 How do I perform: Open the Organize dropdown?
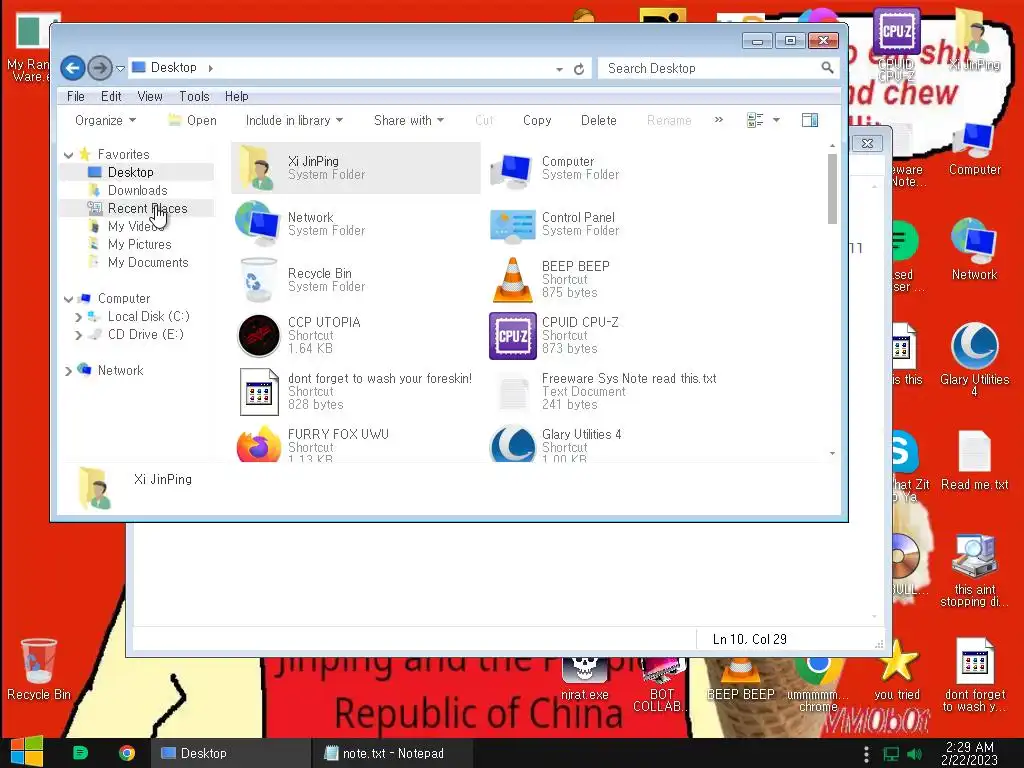pos(105,120)
